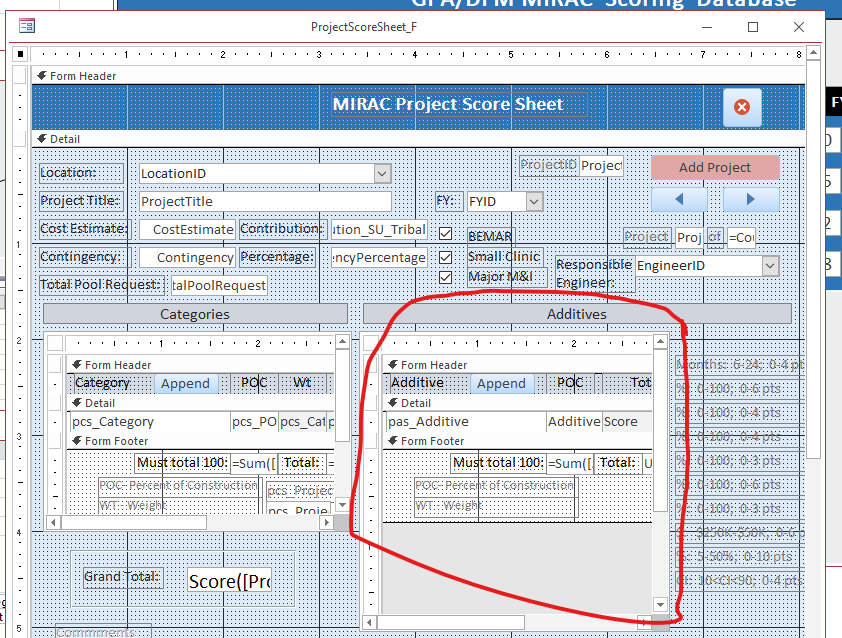The height and width of the screenshot is (638, 842).
Task: Click the ContingencyPercentage text box
Action: point(379,257)
